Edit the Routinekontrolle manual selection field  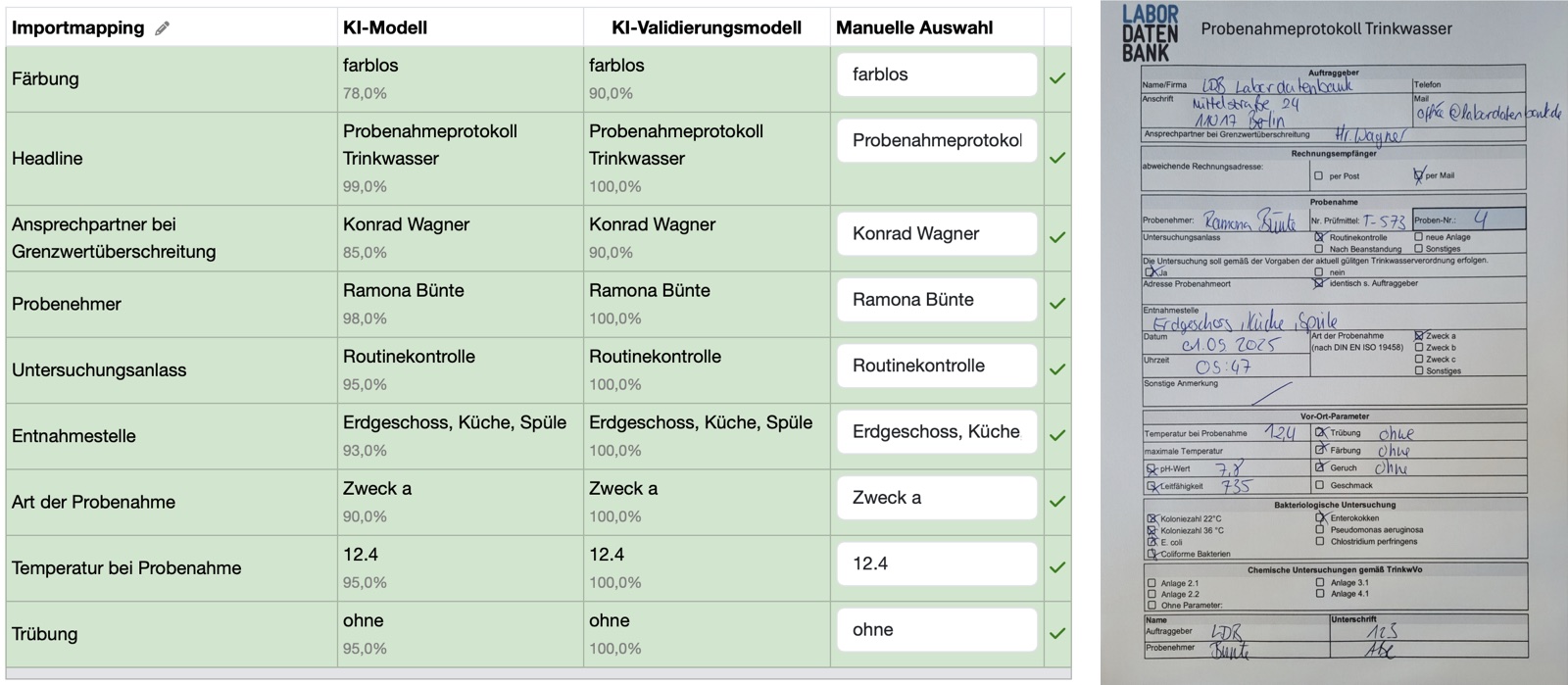[936, 366]
